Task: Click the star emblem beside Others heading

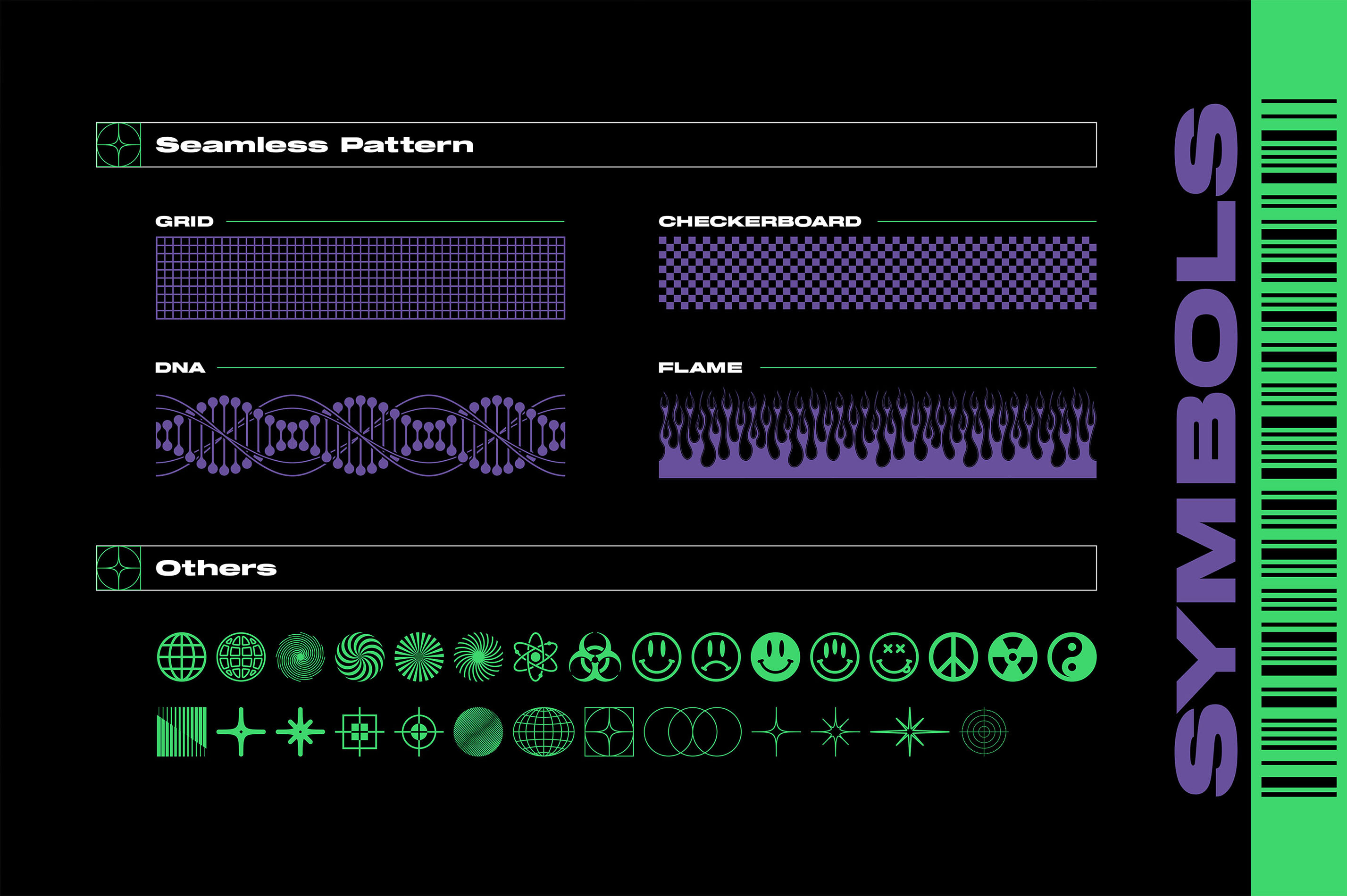Action: pyautogui.click(x=118, y=568)
